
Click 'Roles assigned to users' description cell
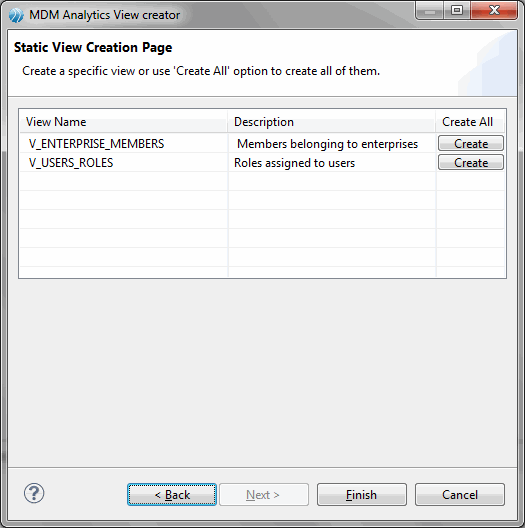coord(294,163)
